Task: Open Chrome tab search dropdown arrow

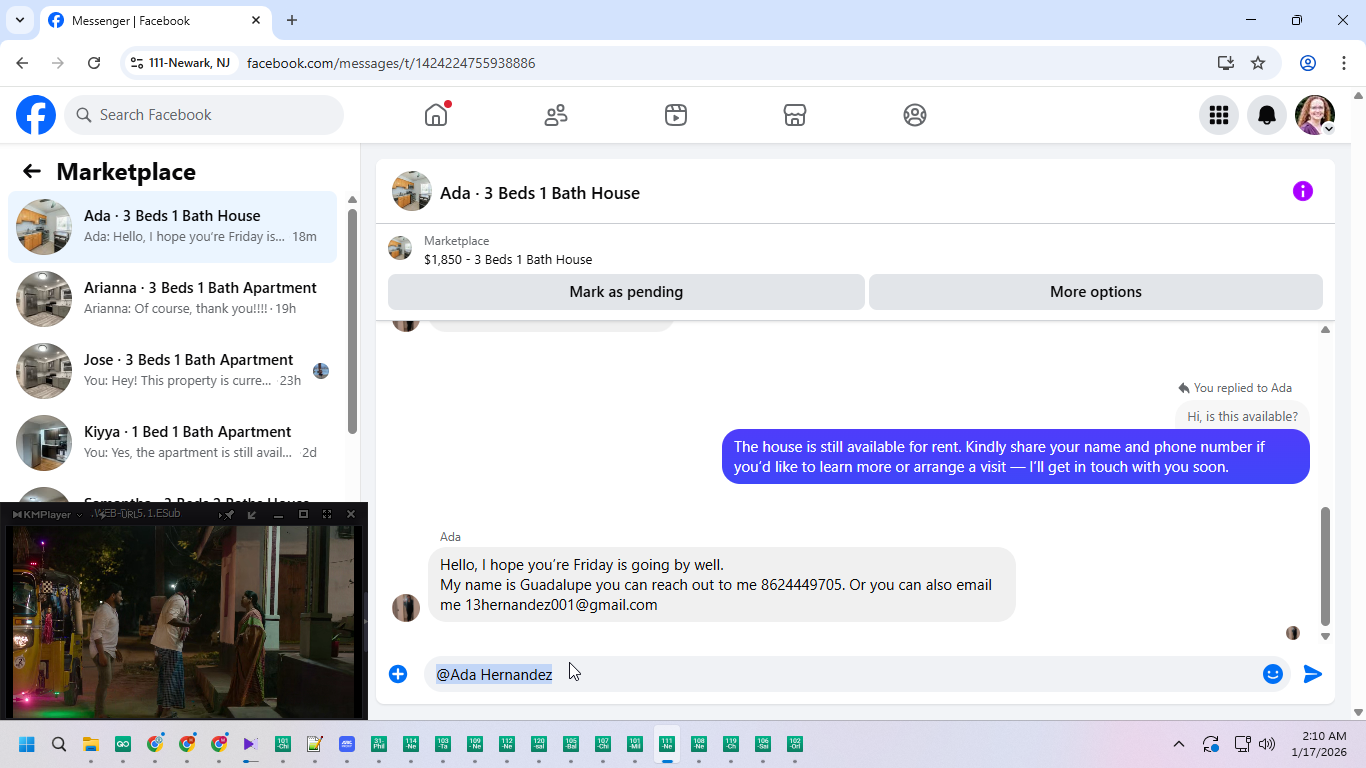Action: [x=19, y=20]
